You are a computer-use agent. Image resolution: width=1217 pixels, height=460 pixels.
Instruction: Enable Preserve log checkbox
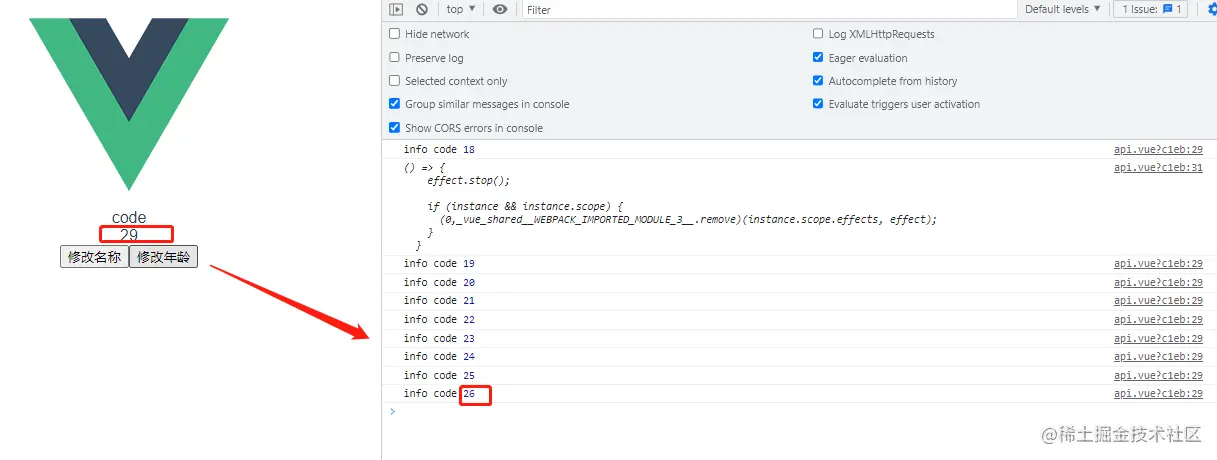pyautogui.click(x=394, y=58)
